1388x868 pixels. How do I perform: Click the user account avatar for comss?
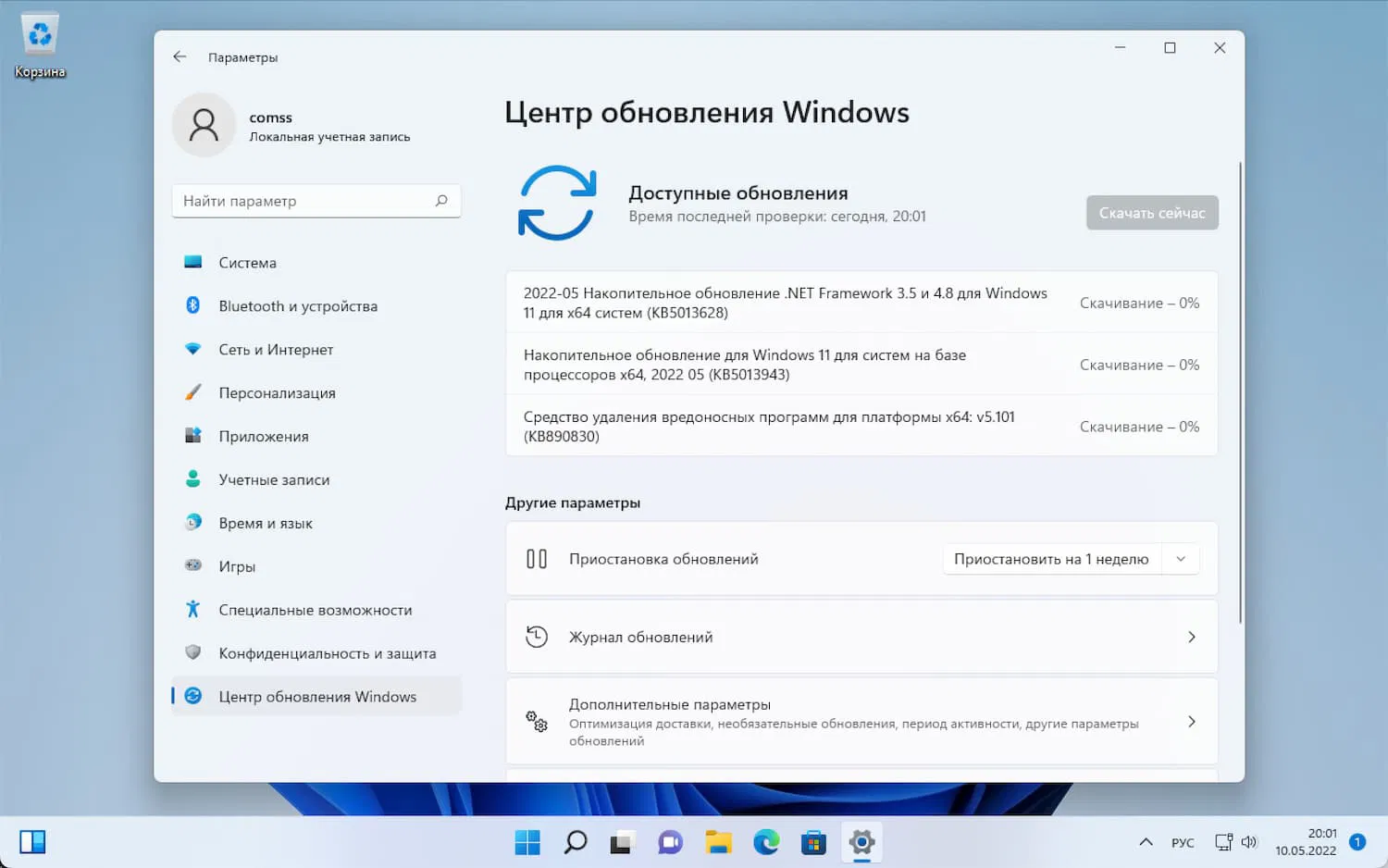204,124
